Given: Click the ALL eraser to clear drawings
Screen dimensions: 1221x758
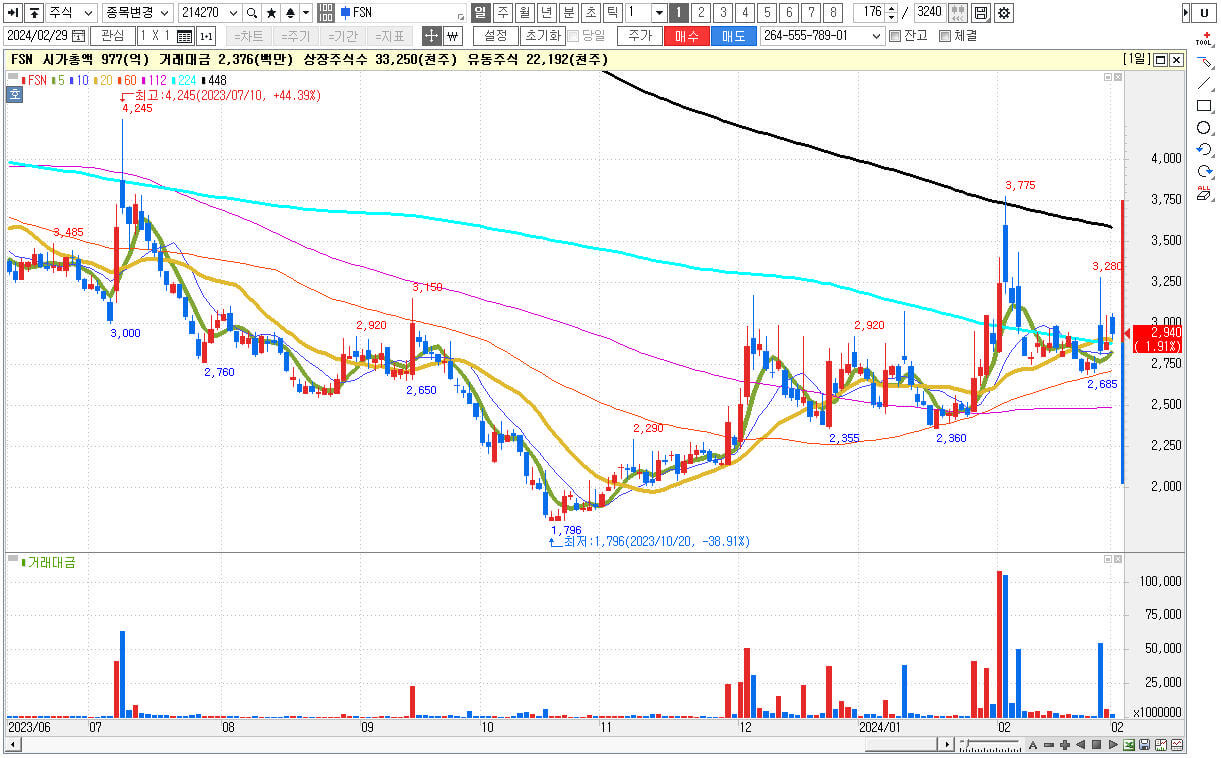Looking at the screenshot, I should pyautogui.click(x=1203, y=191).
